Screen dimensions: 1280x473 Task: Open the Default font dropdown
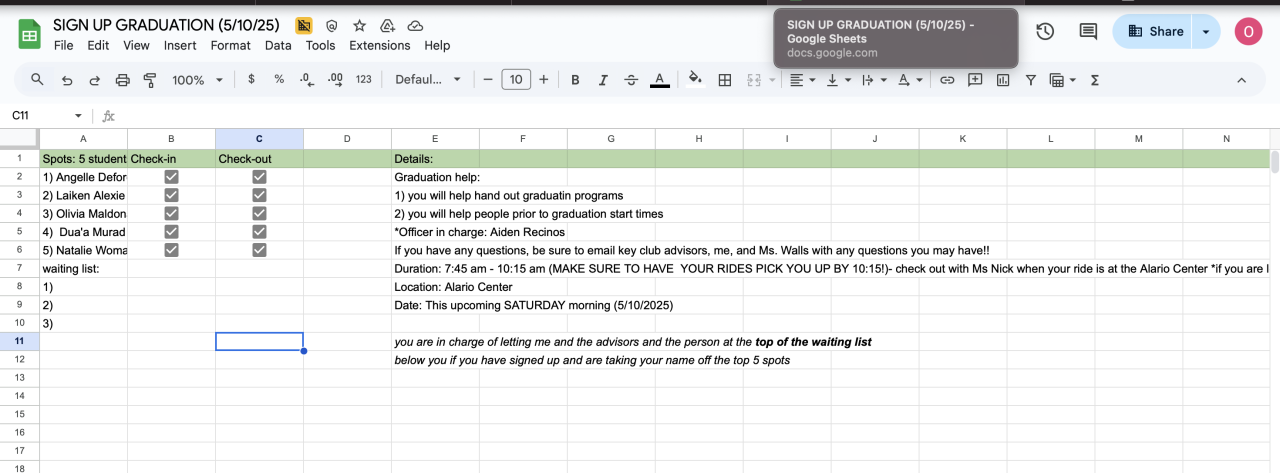tap(428, 80)
